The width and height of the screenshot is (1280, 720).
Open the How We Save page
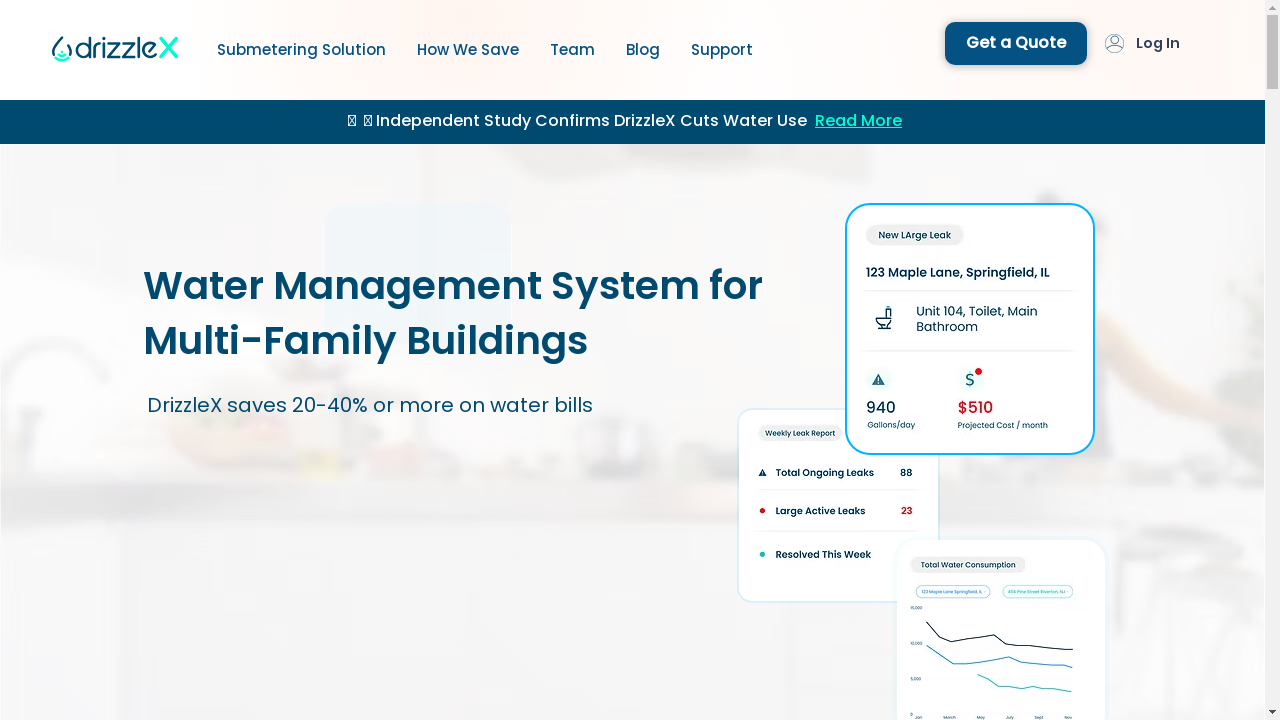tap(468, 50)
